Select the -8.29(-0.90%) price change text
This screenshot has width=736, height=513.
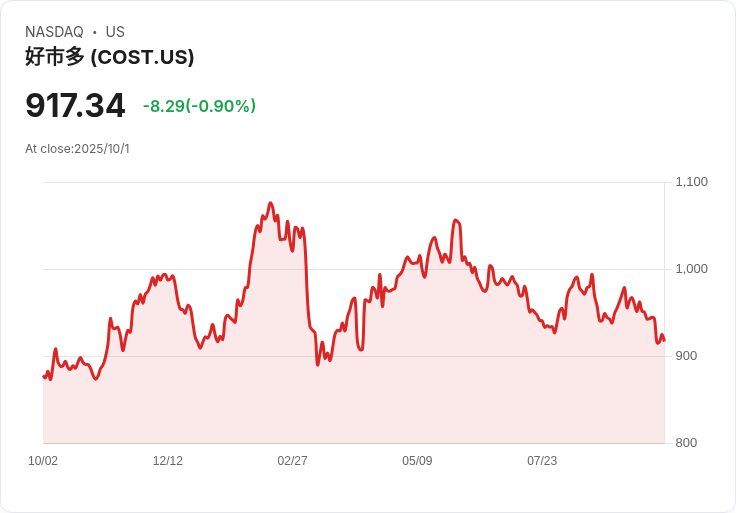[x=199, y=106]
